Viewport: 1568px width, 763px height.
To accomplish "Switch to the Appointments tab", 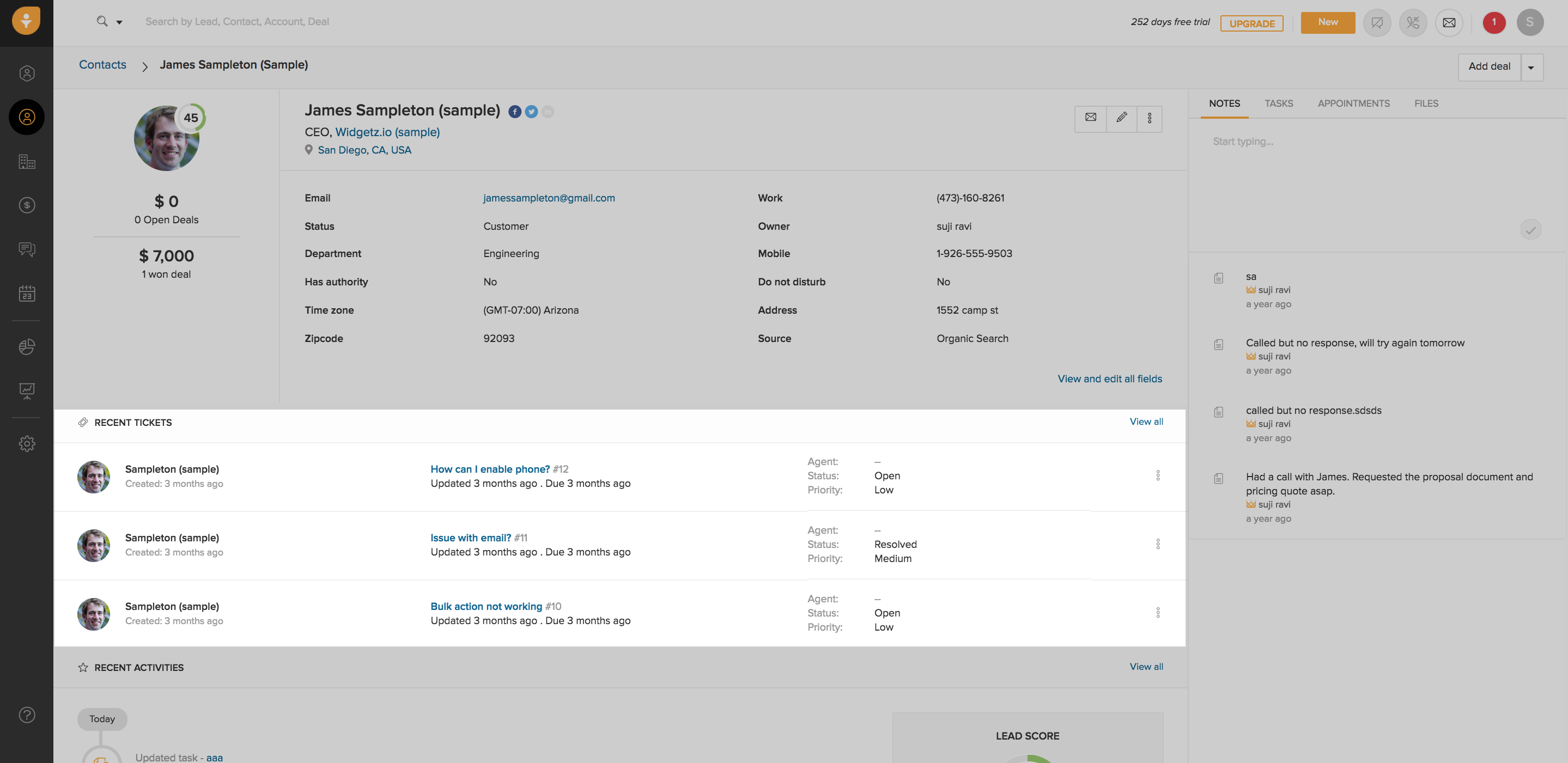I will tap(1353, 103).
